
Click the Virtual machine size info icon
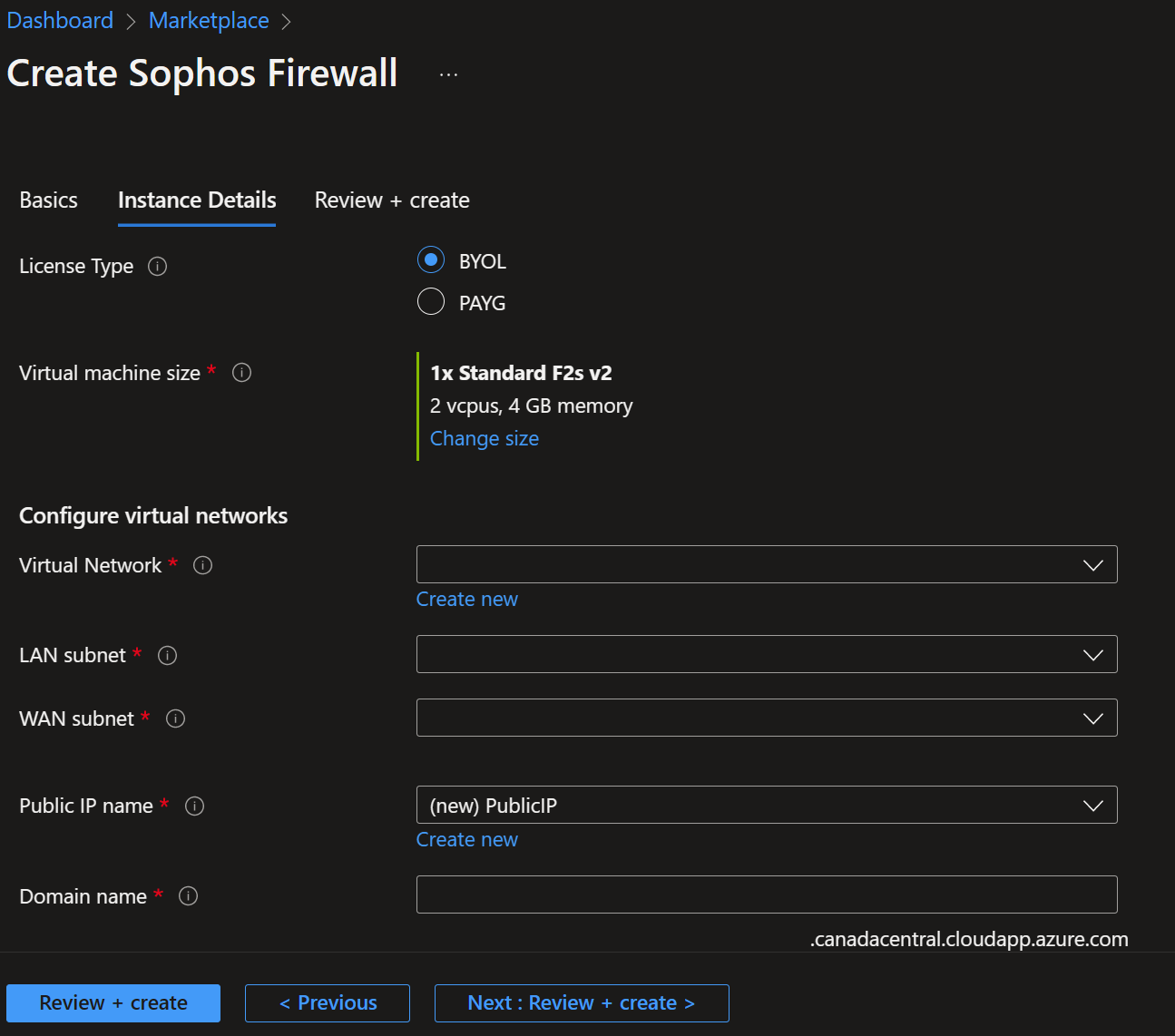click(x=241, y=372)
